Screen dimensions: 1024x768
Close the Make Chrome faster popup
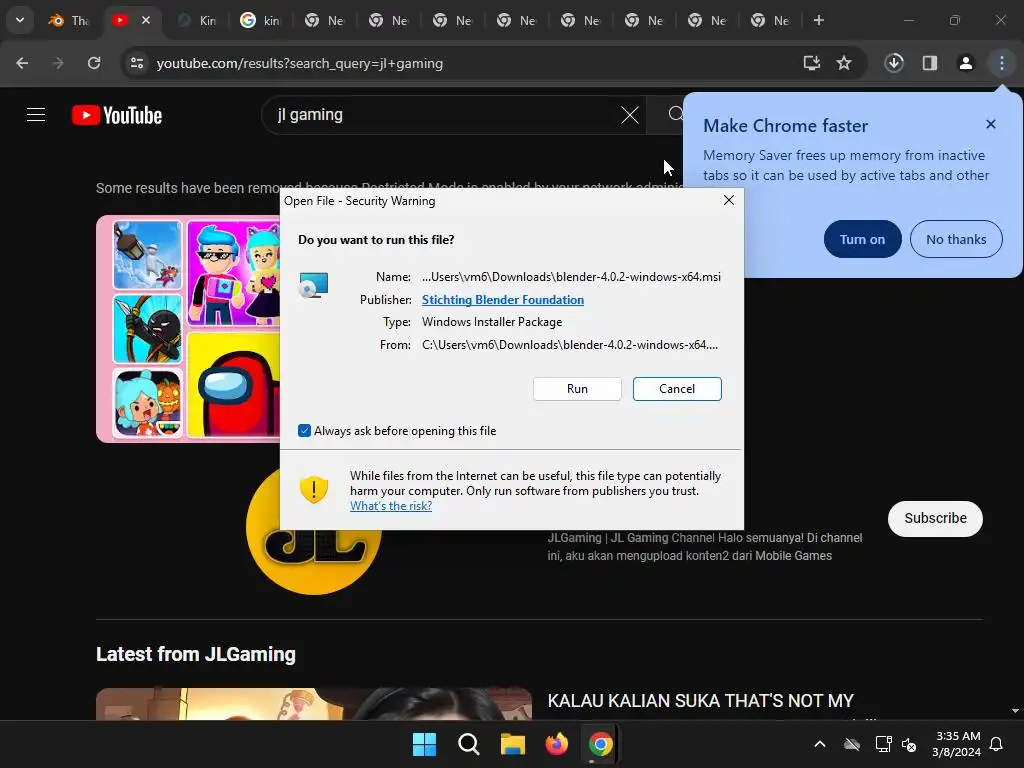[991, 124]
